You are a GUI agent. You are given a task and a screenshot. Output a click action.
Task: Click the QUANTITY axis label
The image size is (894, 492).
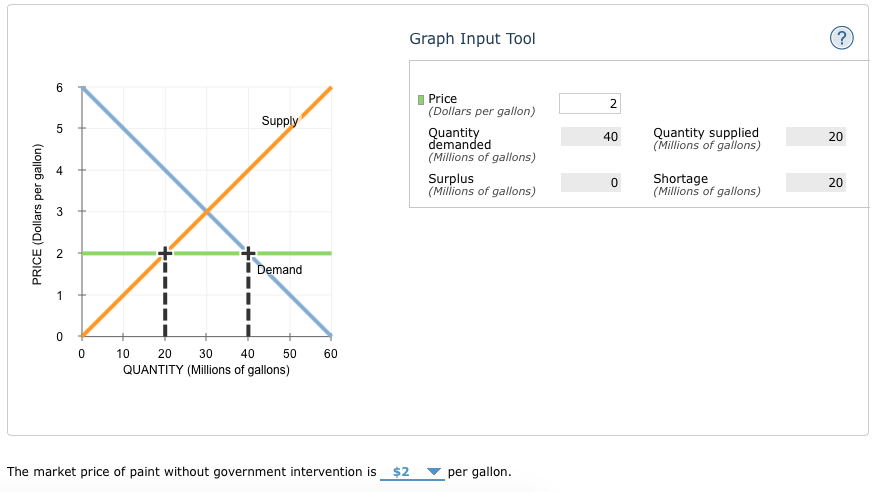pyautogui.click(x=206, y=370)
